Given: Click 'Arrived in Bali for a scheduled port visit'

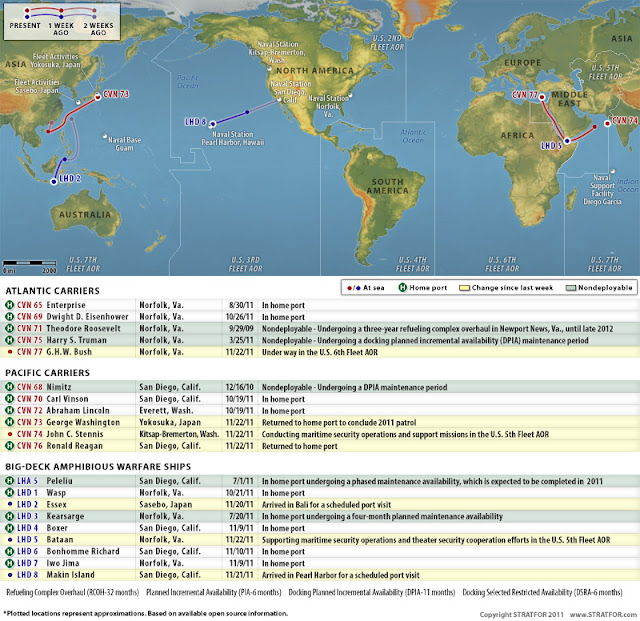Looking at the screenshot, I should (x=326, y=505).
